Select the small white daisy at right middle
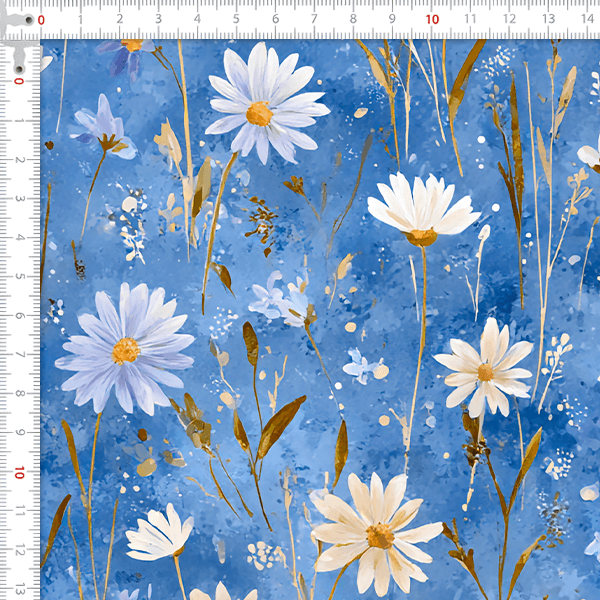Image resolution: width=600 pixels, height=600 pixels. pos(487,370)
